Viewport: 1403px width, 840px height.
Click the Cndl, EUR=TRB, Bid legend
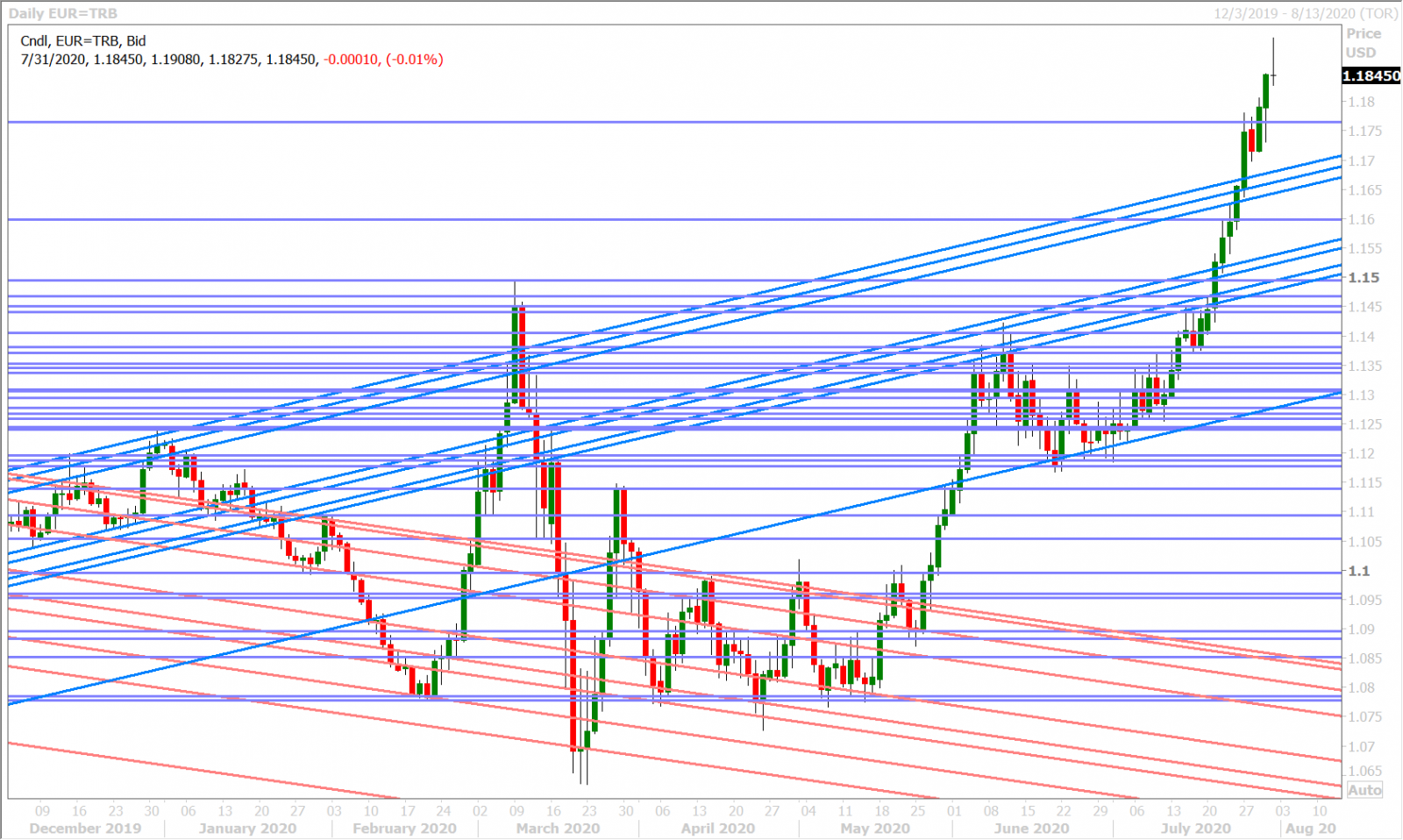pos(83,40)
